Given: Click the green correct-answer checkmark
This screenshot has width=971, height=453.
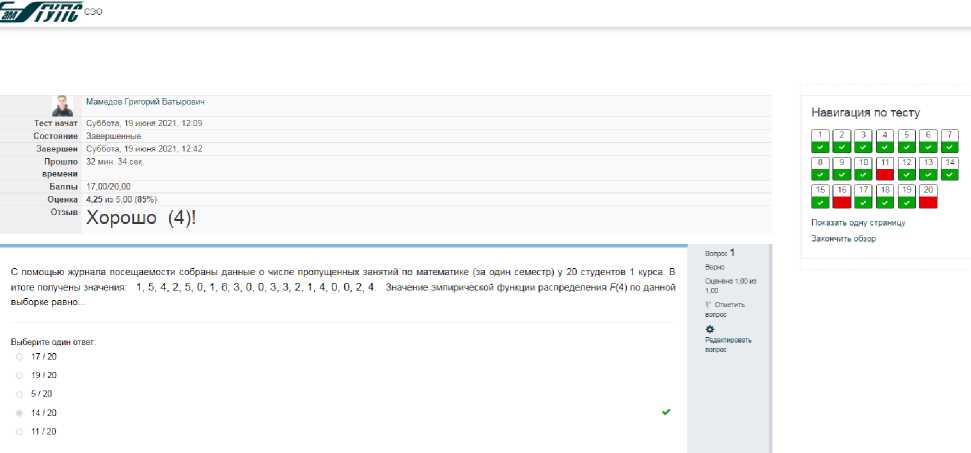Looking at the screenshot, I should tap(666, 412).
